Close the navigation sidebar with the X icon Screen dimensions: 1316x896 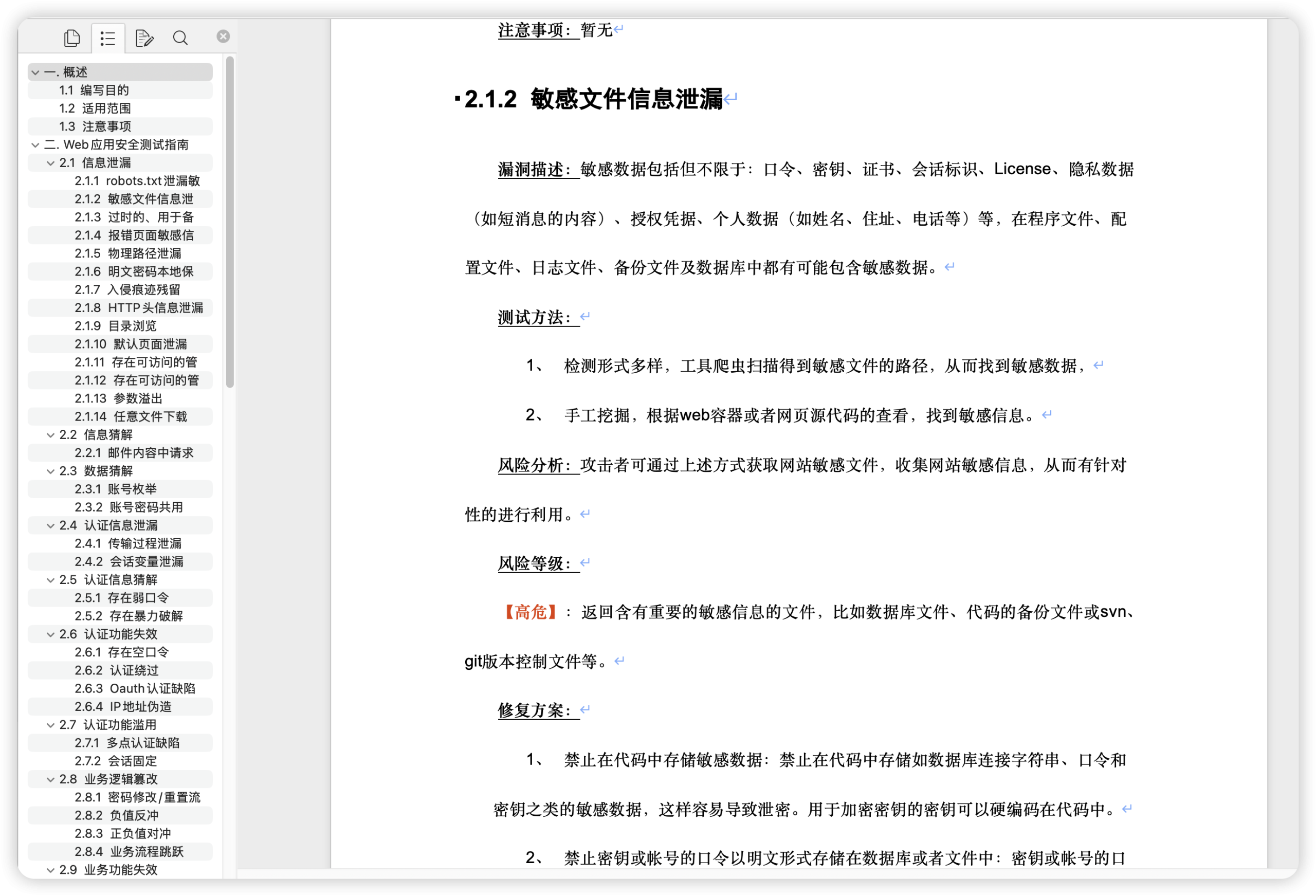223,35
